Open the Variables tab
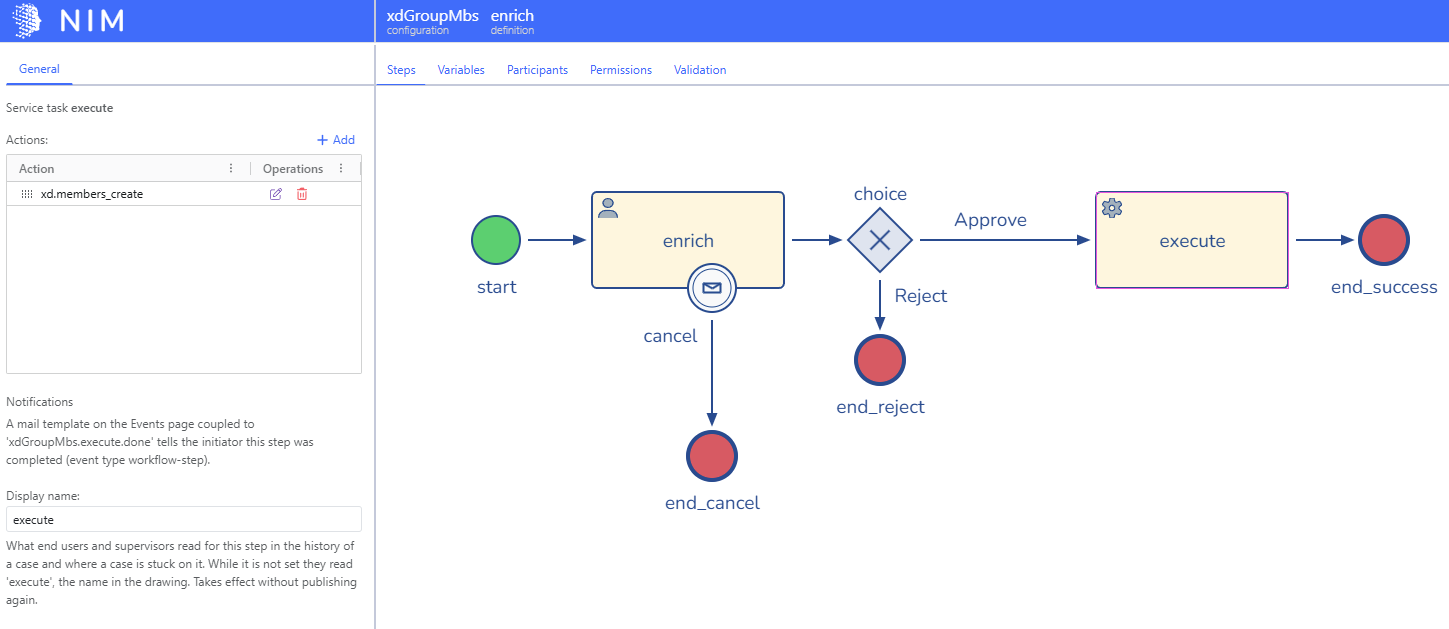The image size is (1449, 629). 461,70
